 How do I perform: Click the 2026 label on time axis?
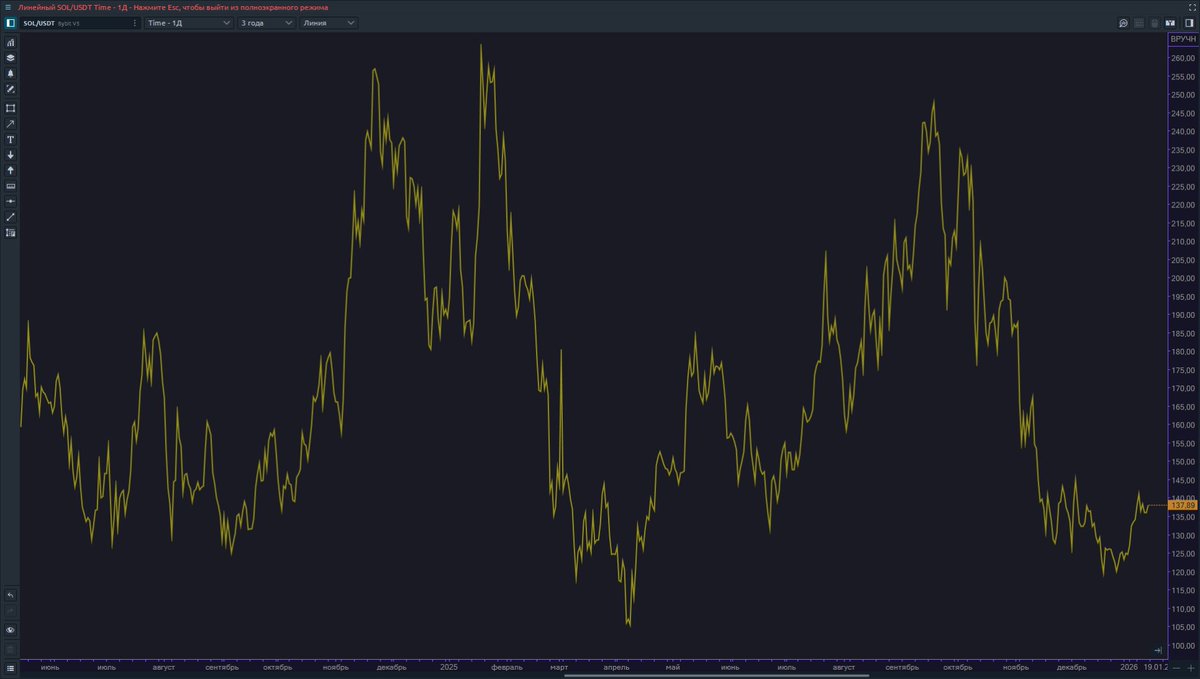coord(1129,667)
